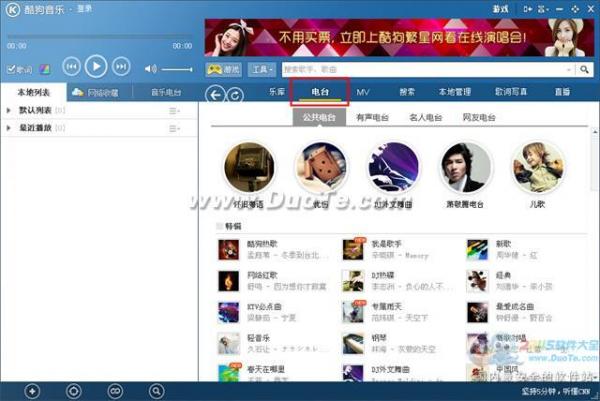
Task: Skip to the next track
Action: pyautogui.click(x=121, y=67)
